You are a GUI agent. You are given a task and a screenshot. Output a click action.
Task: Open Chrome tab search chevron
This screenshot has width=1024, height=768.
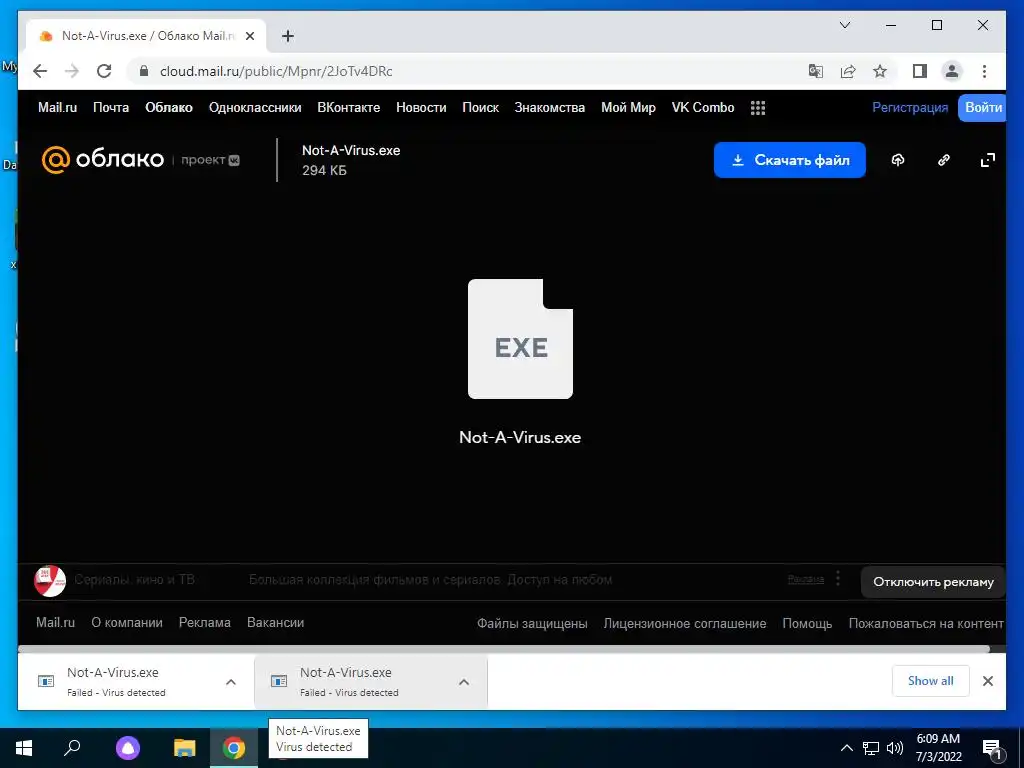coord(844,25)
